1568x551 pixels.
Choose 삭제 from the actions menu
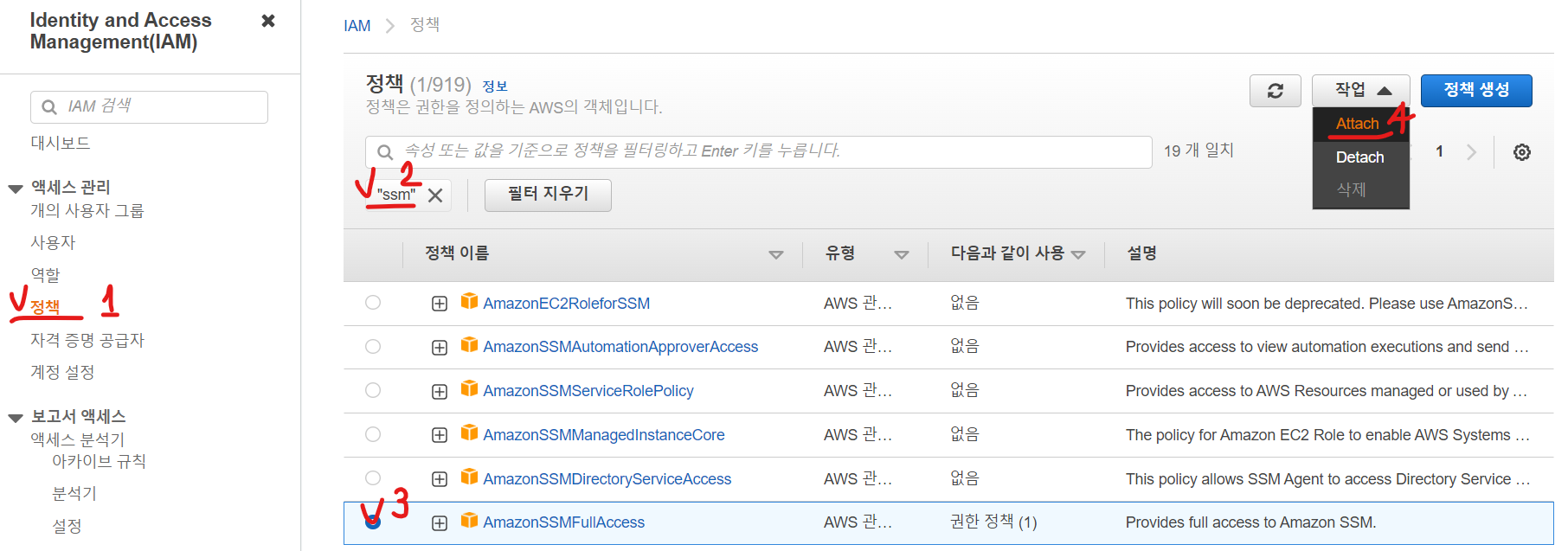(1351, 189)
